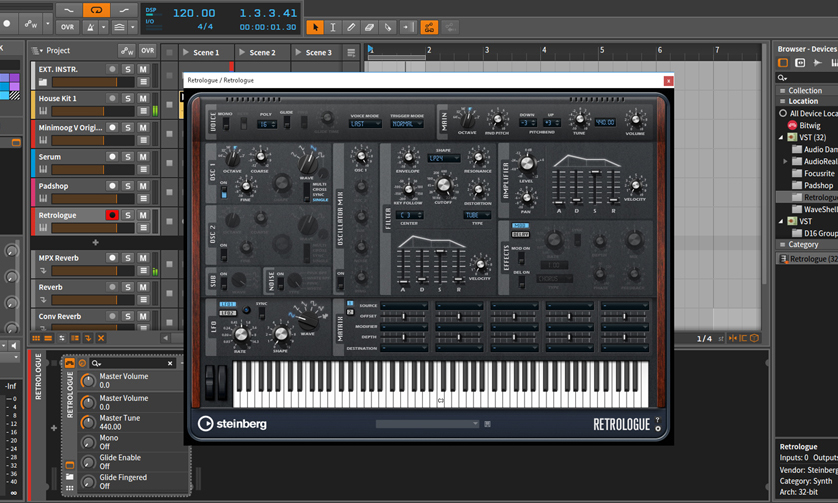
Task: Select the pointer arrow tool
Action: click(315, 27)
